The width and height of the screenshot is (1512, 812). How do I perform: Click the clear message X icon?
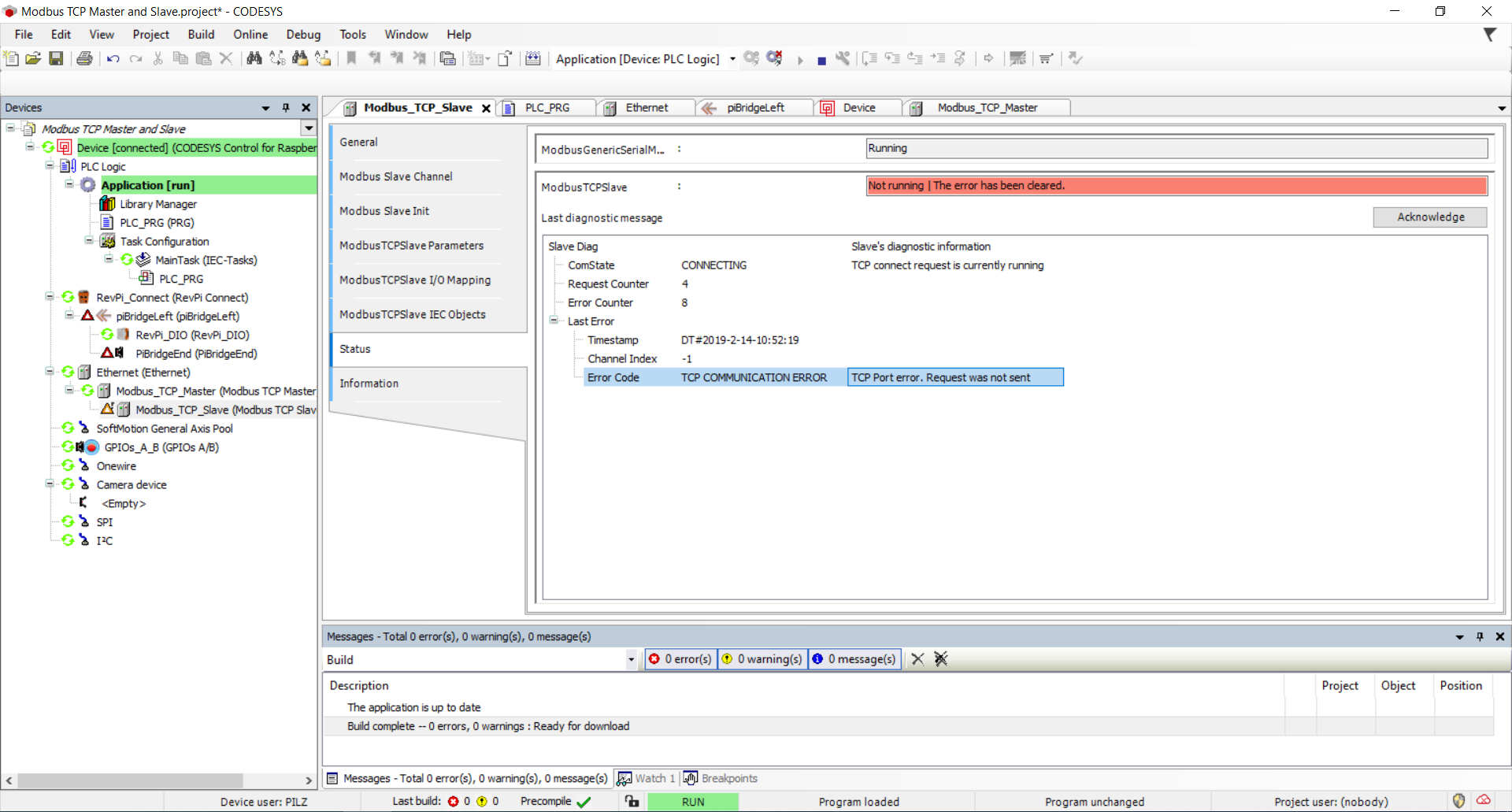(917, 658)
